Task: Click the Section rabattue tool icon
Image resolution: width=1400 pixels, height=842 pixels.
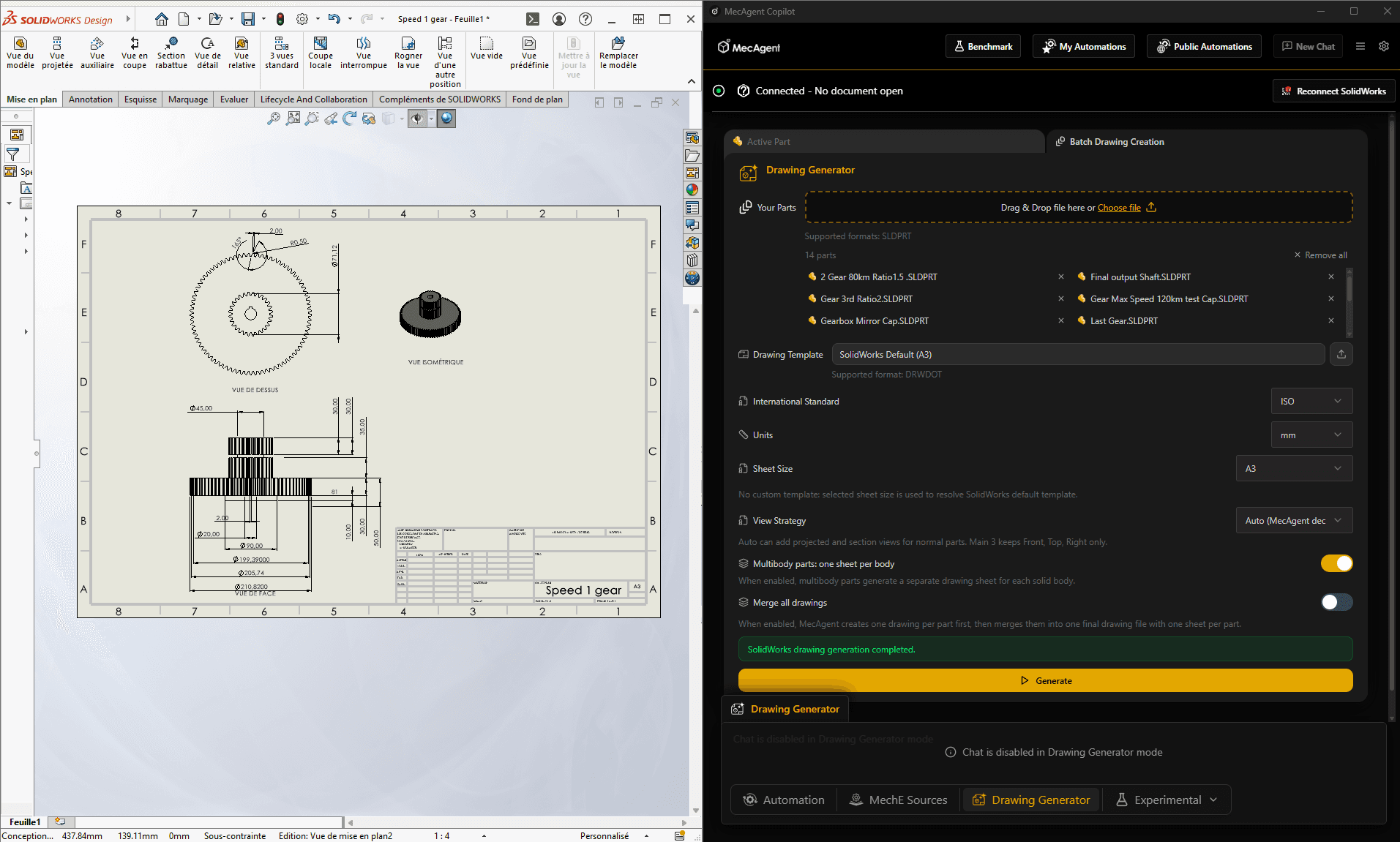Action: click(171, 44)
